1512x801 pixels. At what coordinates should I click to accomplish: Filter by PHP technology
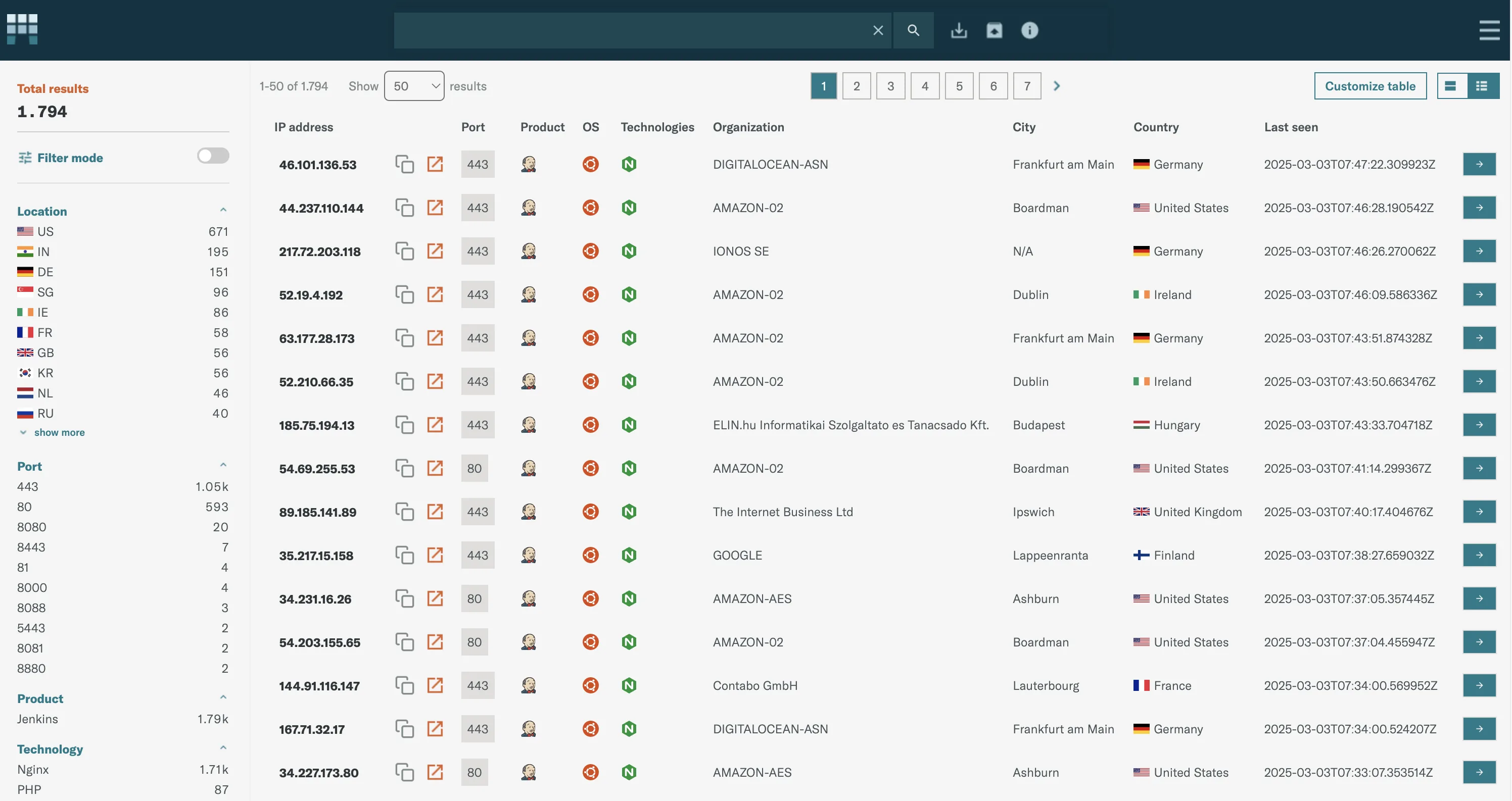123,790
